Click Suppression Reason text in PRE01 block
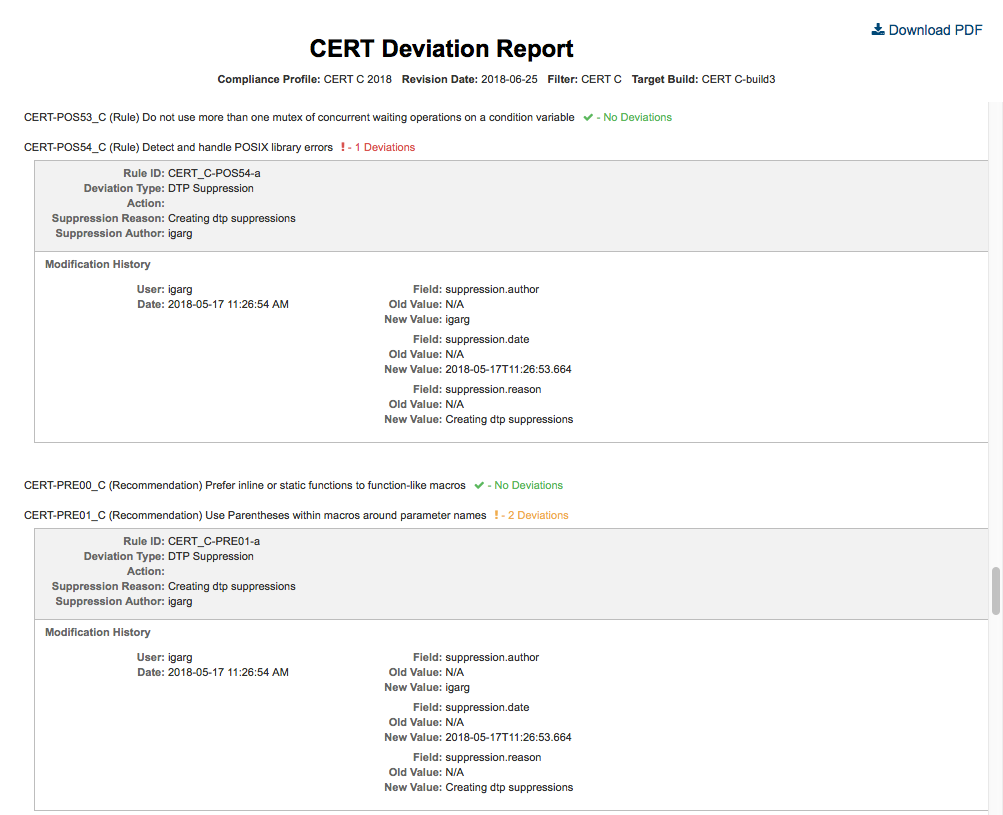This screenshot has width=1003, height=815. pyautogui.click(x=232, y=587)
